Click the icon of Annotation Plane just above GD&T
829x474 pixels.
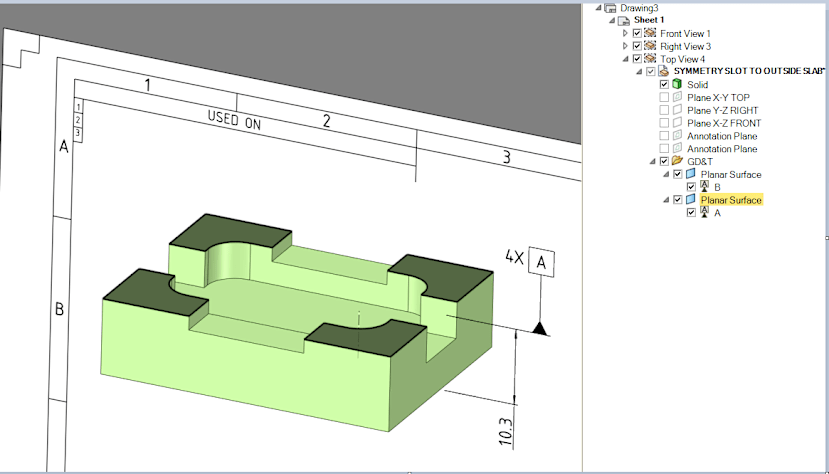click(677, 148)
